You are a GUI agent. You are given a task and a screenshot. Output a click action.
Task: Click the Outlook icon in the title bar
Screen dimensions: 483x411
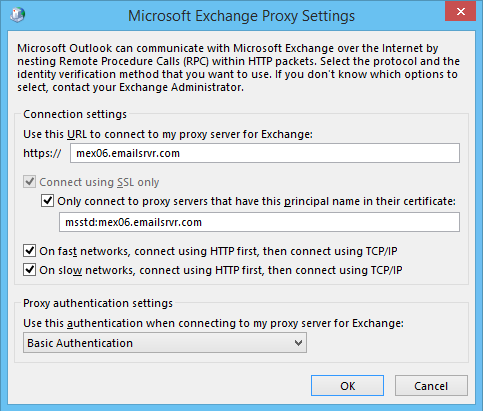click(17, 15)
